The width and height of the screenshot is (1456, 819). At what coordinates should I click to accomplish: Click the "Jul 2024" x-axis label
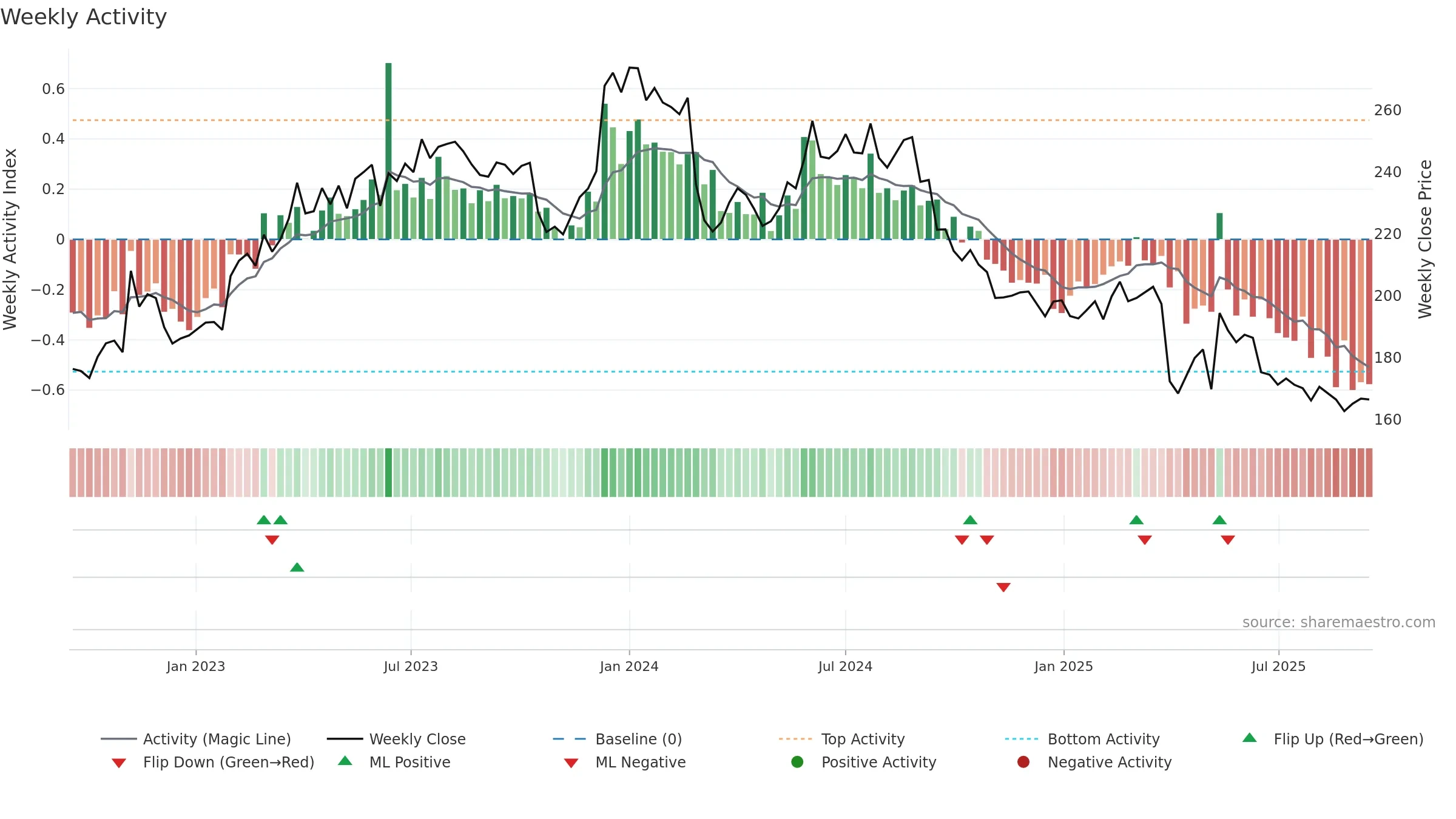coord(845,666)
